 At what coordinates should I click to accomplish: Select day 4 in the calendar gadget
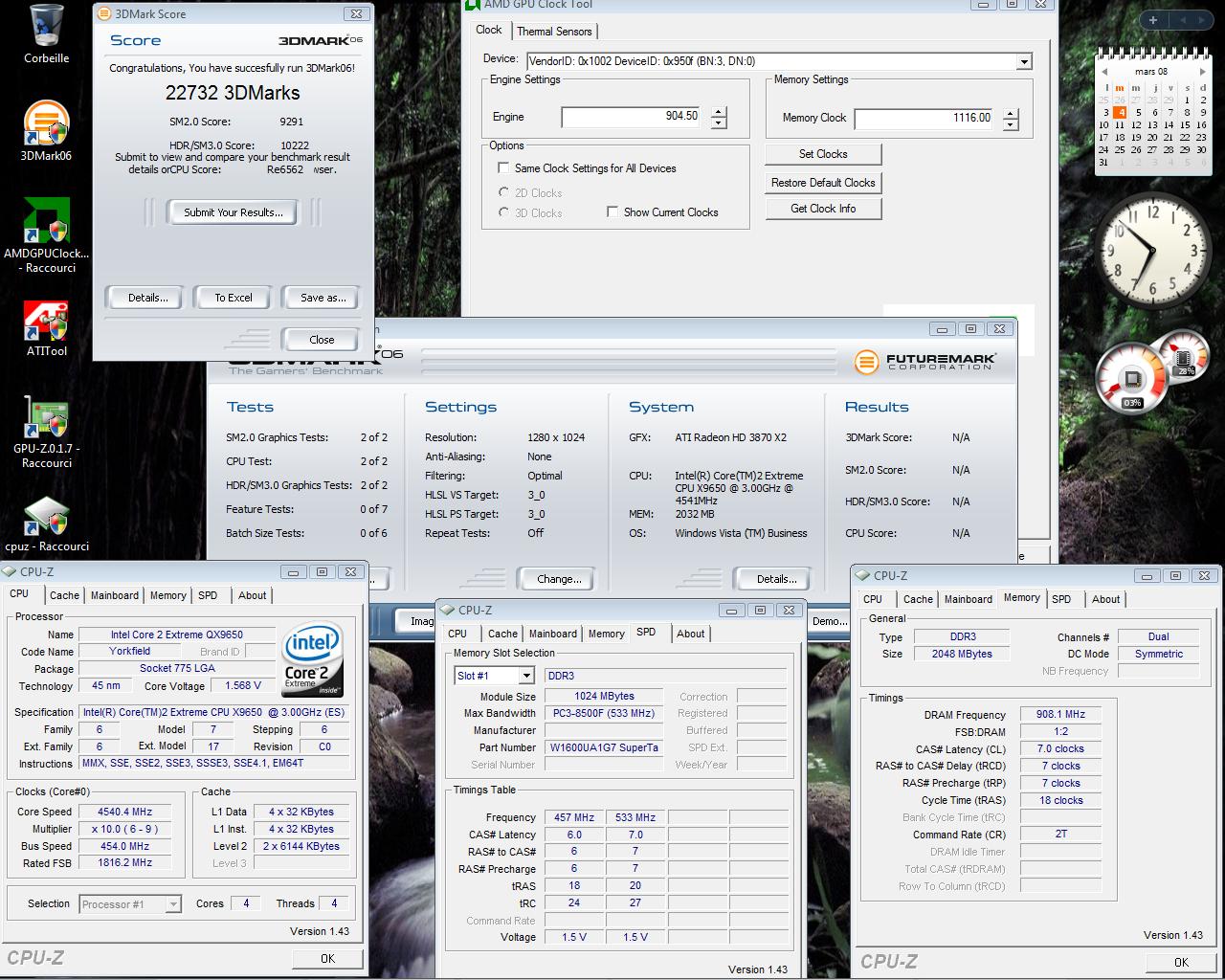tap(1121, 112)
